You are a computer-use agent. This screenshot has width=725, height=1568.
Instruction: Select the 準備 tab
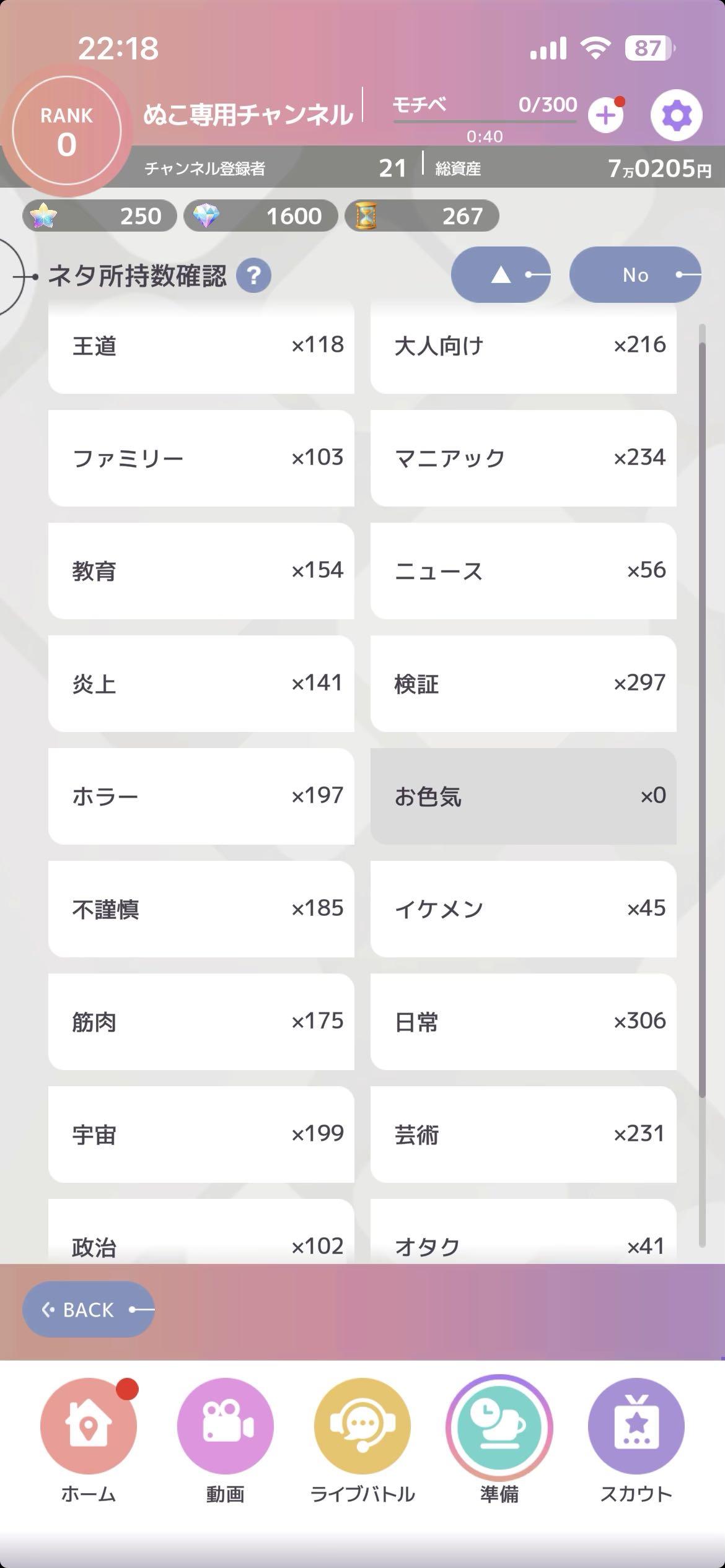(499, 1426)
